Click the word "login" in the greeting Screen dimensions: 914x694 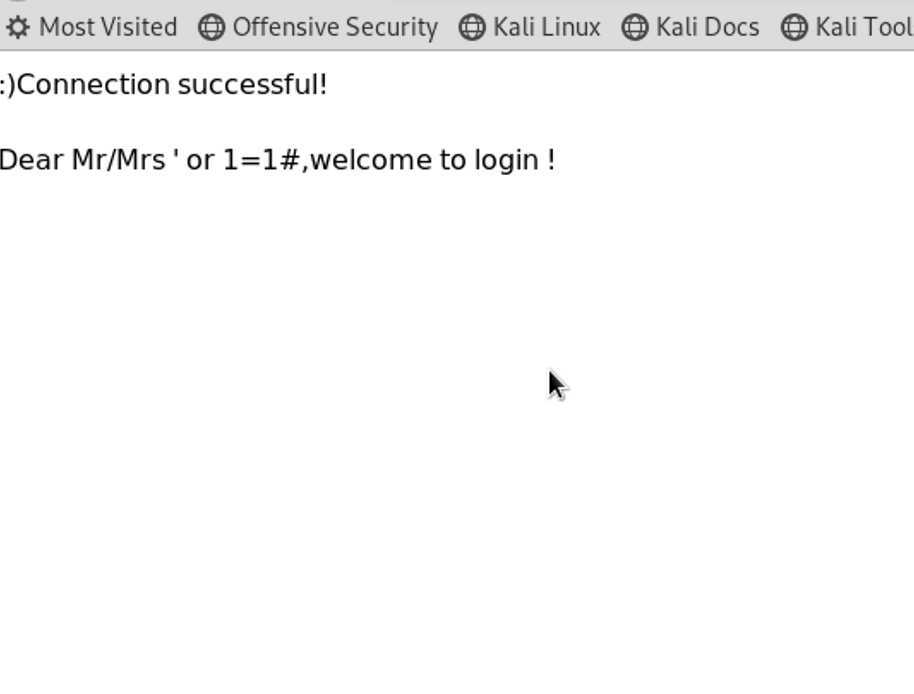tap(506, 160)
